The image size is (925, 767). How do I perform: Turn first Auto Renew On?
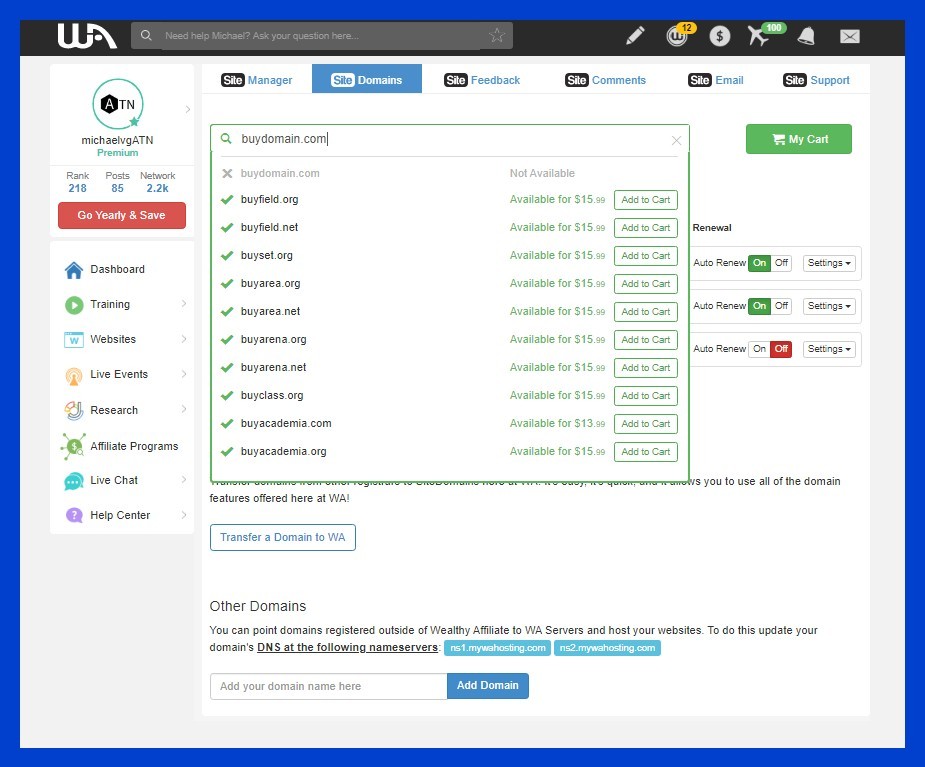759,263
